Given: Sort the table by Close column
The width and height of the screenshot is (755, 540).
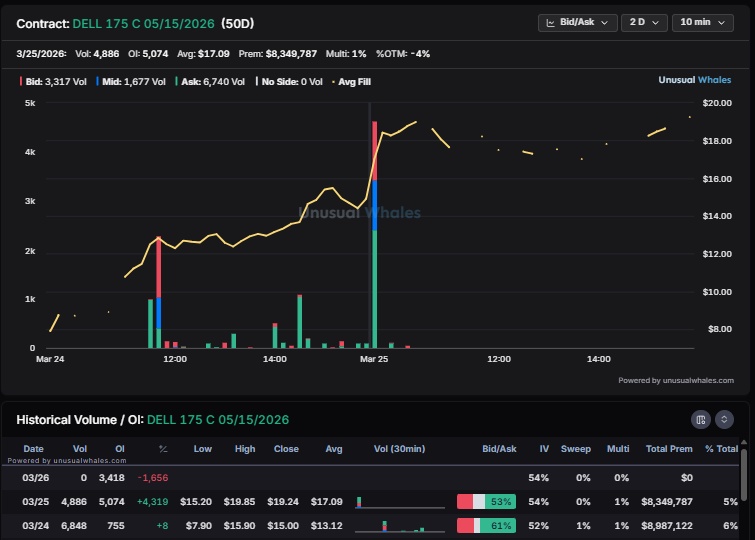Looking at the screenshot, I should (x=286, y=449).
